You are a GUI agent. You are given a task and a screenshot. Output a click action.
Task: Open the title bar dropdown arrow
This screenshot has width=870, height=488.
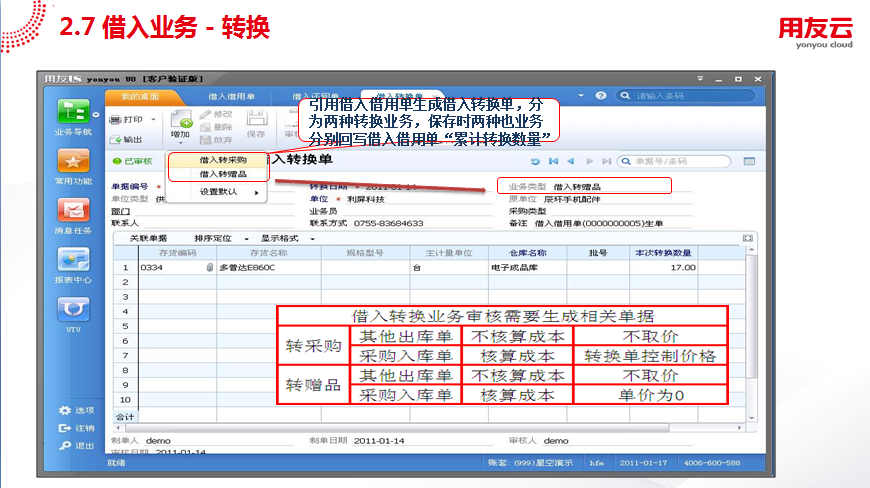click(700, 79)
